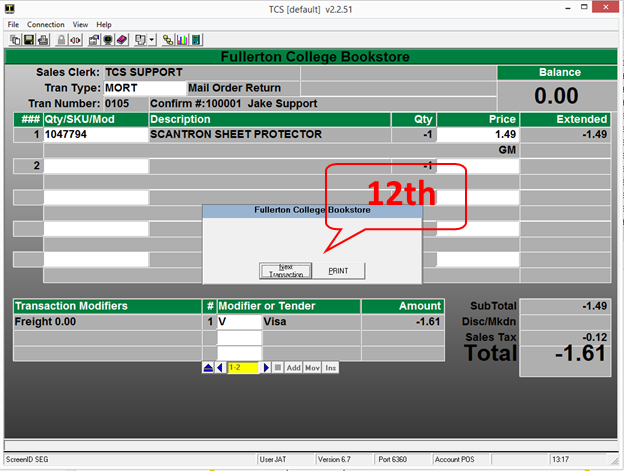Click the TCS SUPPORT sales clerk value

click(144, 72)
